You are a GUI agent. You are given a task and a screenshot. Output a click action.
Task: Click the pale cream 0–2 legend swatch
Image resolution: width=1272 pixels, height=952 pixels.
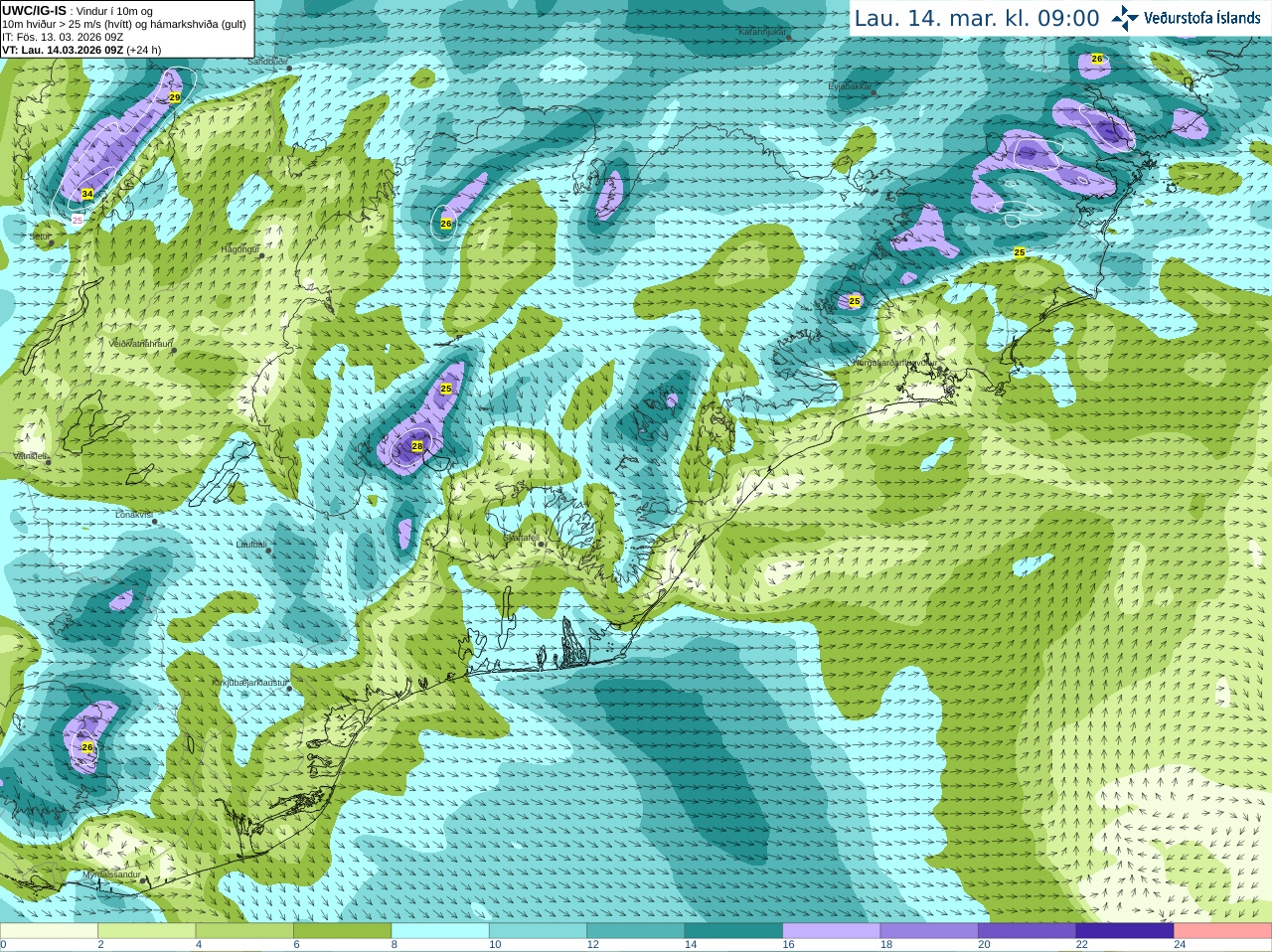point(49,931)
